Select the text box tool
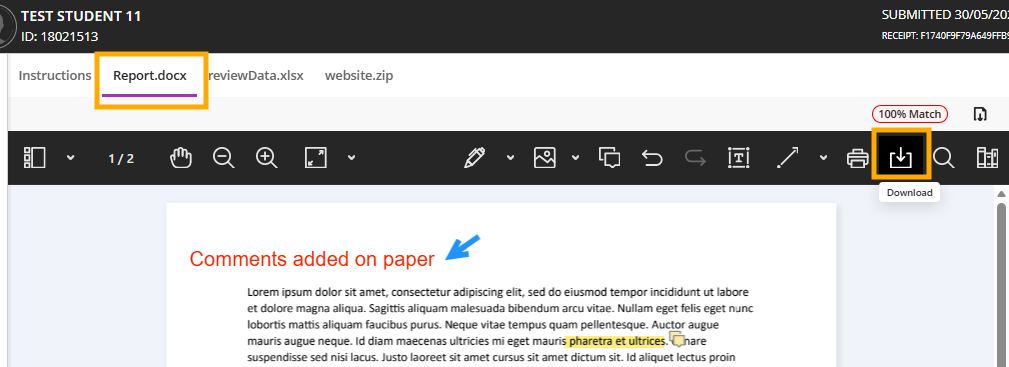The height and width of the screenshot is (367, 1009). [x=739, y=158]
